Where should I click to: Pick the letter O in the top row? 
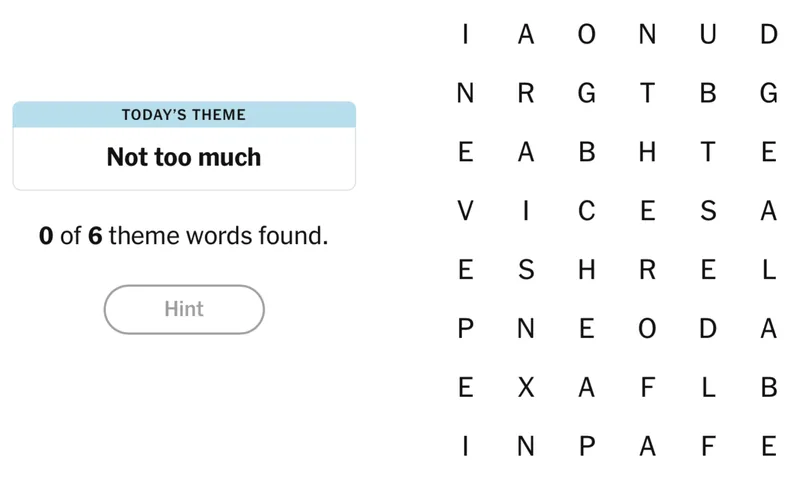click(x=587, y=35)
